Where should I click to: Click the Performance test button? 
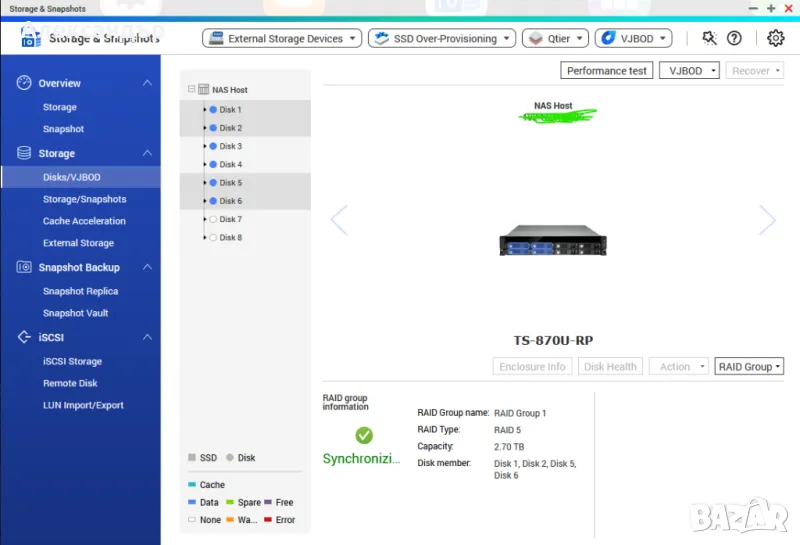(606, 71)
